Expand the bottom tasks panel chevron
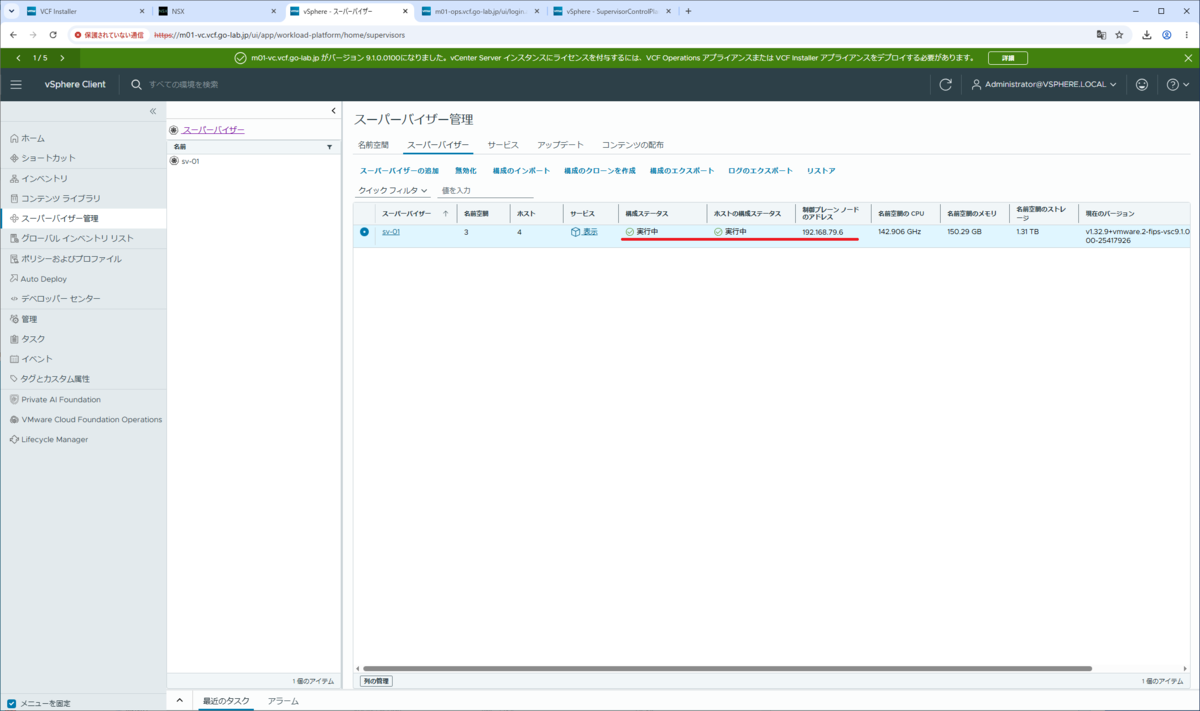This screenshot has height=711, width=1200. point(180,701)
